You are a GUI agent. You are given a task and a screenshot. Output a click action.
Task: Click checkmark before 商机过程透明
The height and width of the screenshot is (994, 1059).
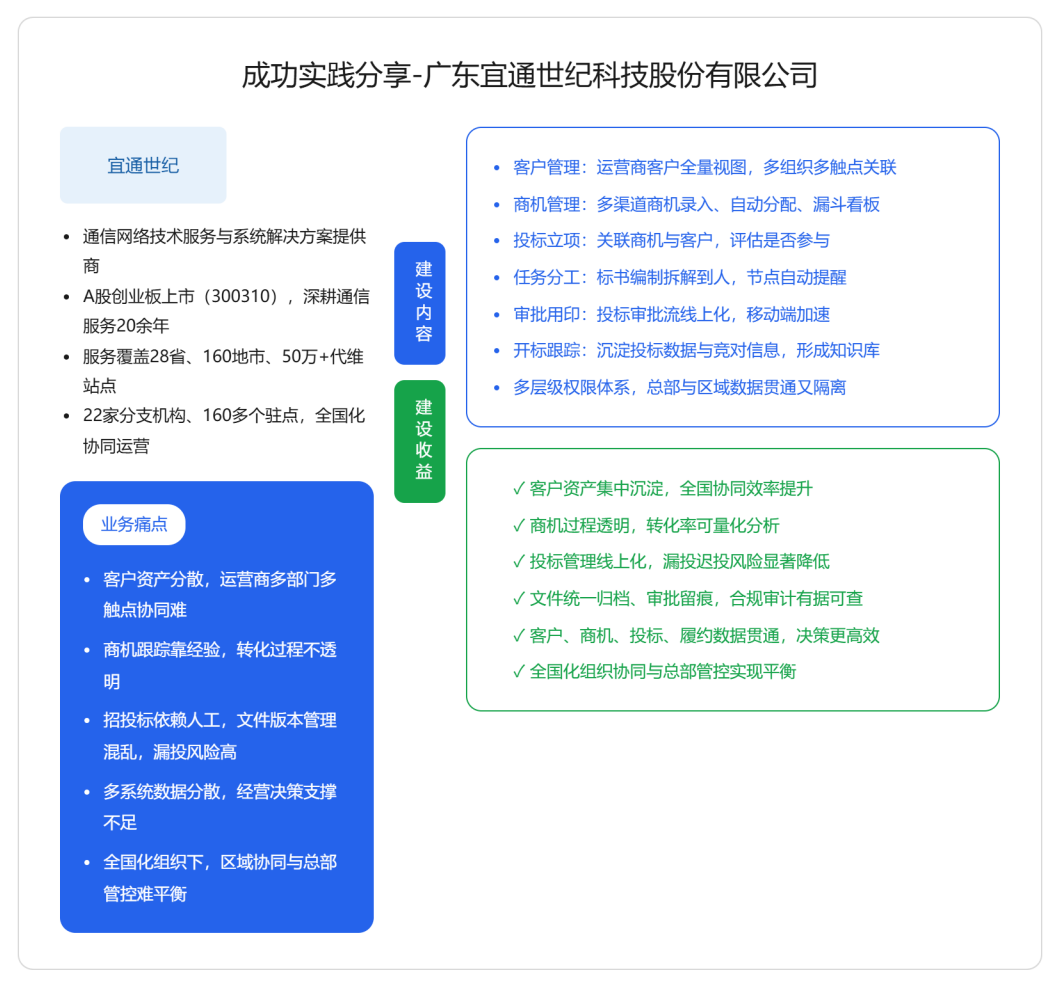coord(519,525)
